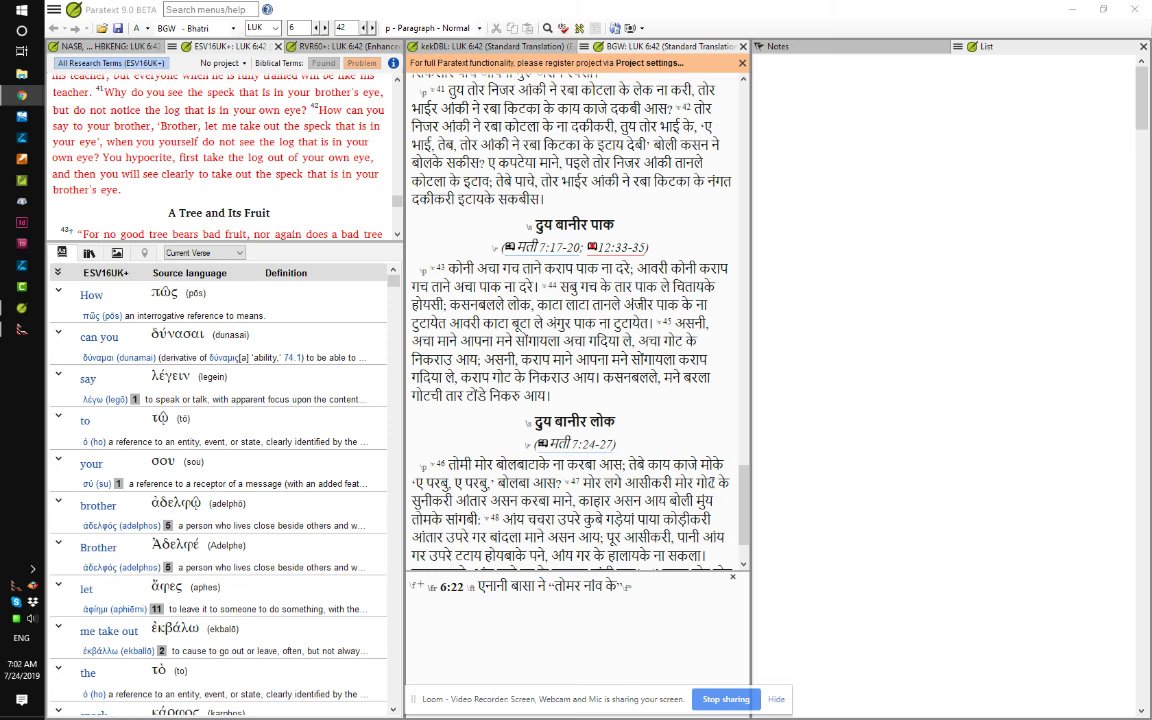1152x720 pixels.
Task: Open the ἐκβάλλω (ekballō) lexicon link
Action: [118, 651]
